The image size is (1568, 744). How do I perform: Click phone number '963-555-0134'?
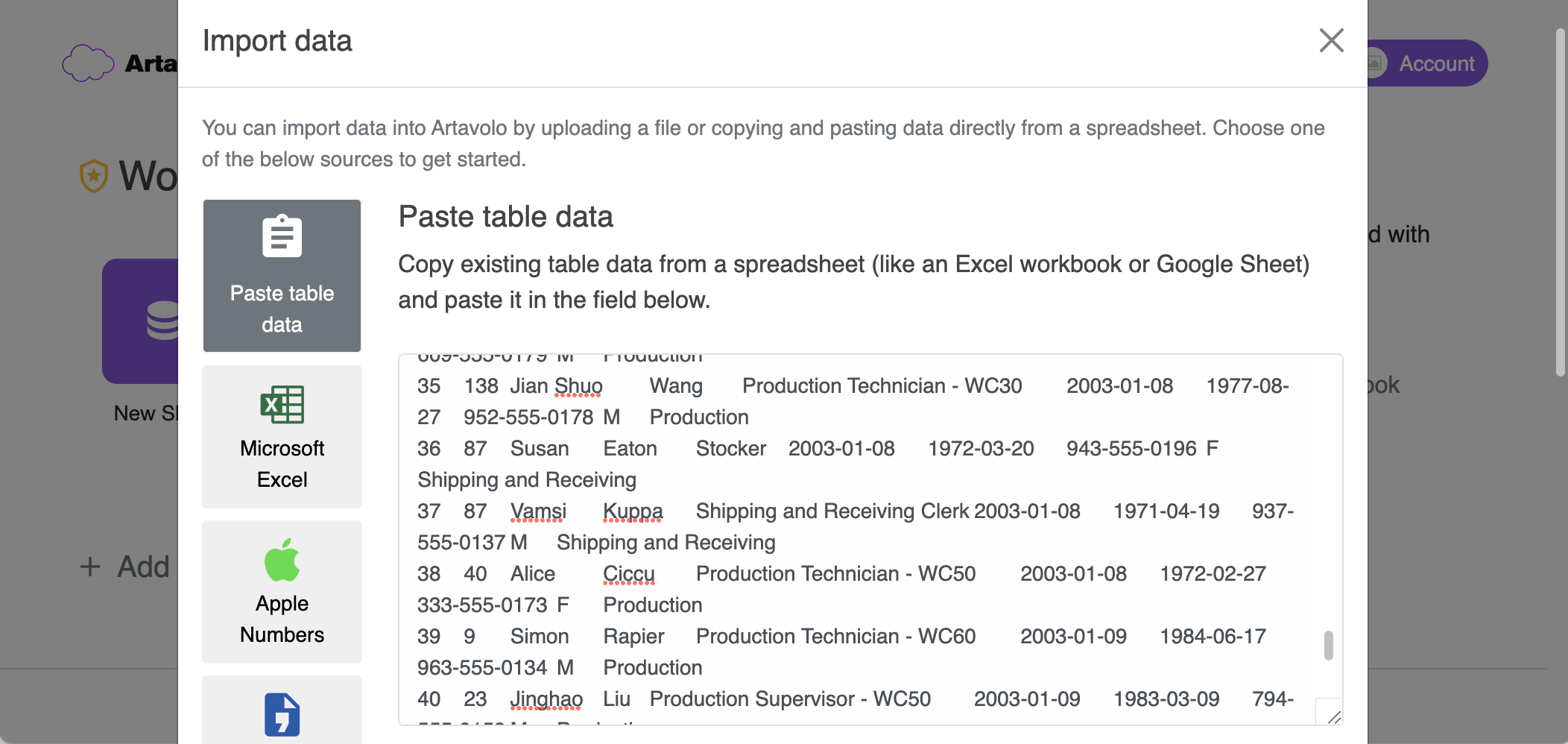click(482, 668)
